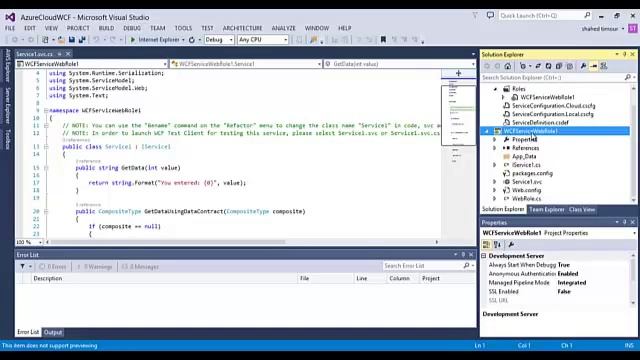Toggle auto-hide pin on Properties panel
640x360 pixels.
(624, 222)
